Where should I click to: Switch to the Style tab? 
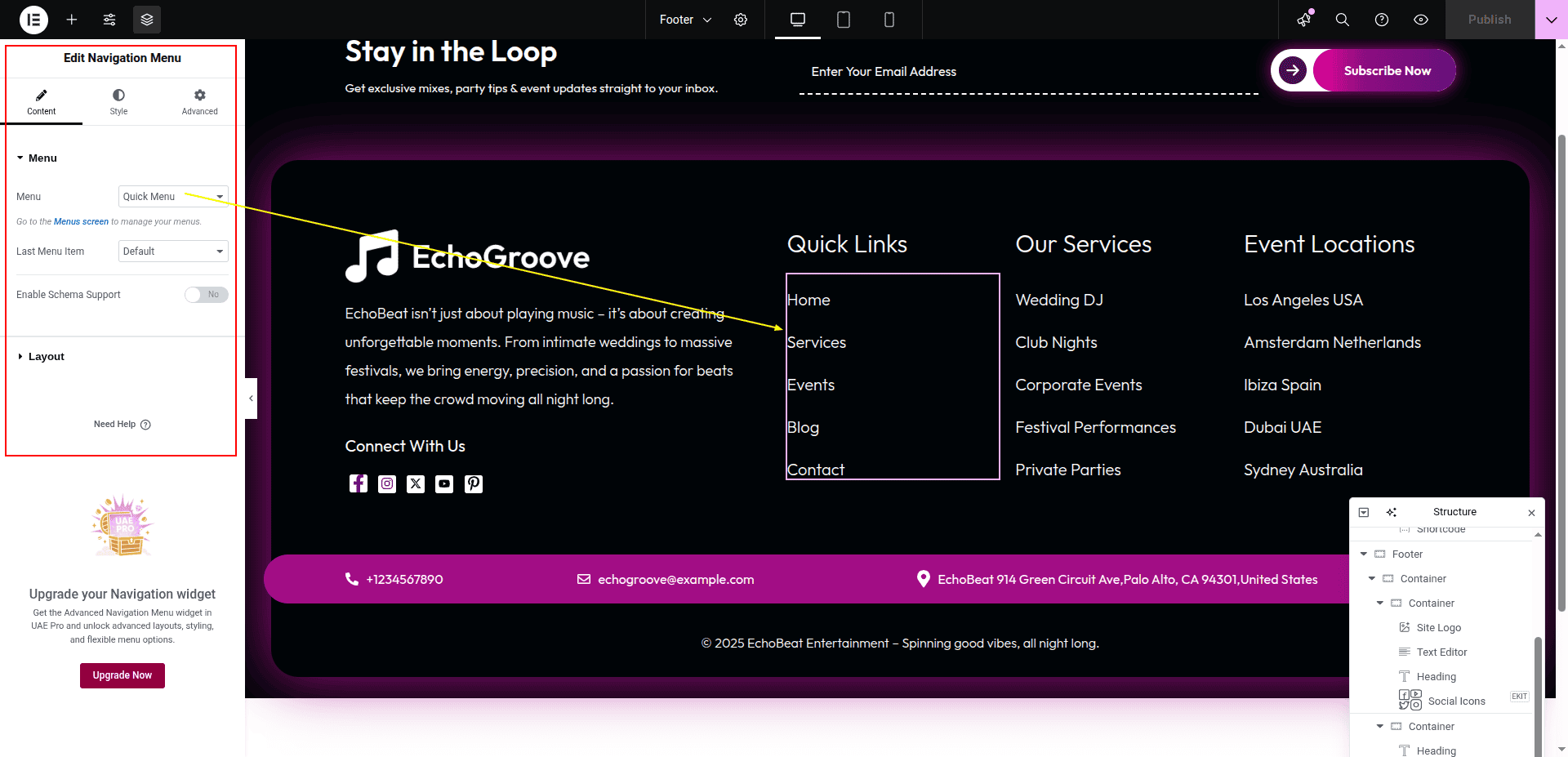coord(118,101)
